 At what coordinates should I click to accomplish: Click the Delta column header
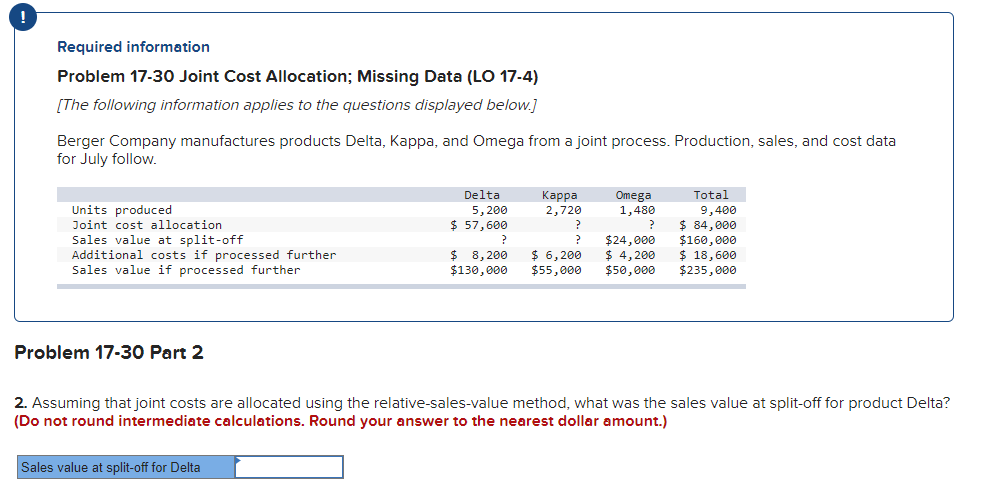click(x=482, y=195)
